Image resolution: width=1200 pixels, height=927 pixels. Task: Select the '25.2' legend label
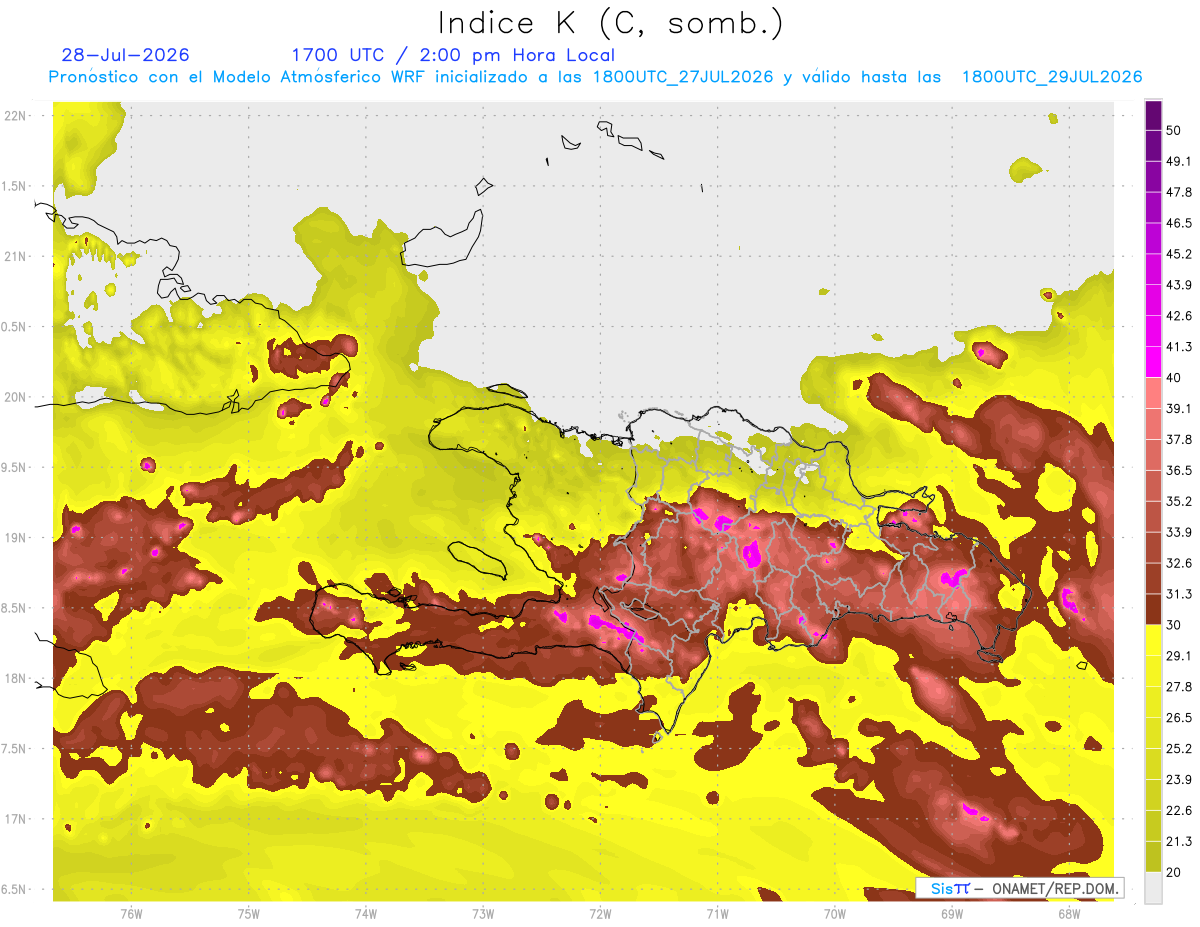1179,749
